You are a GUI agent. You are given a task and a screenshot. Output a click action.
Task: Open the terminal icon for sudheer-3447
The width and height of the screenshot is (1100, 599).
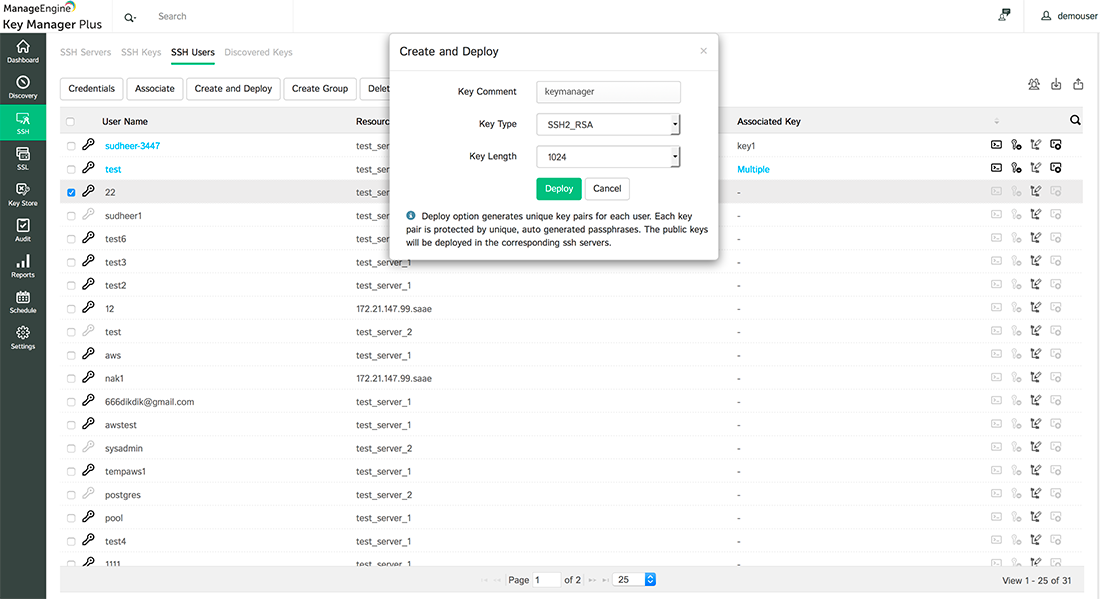[996, 146]
